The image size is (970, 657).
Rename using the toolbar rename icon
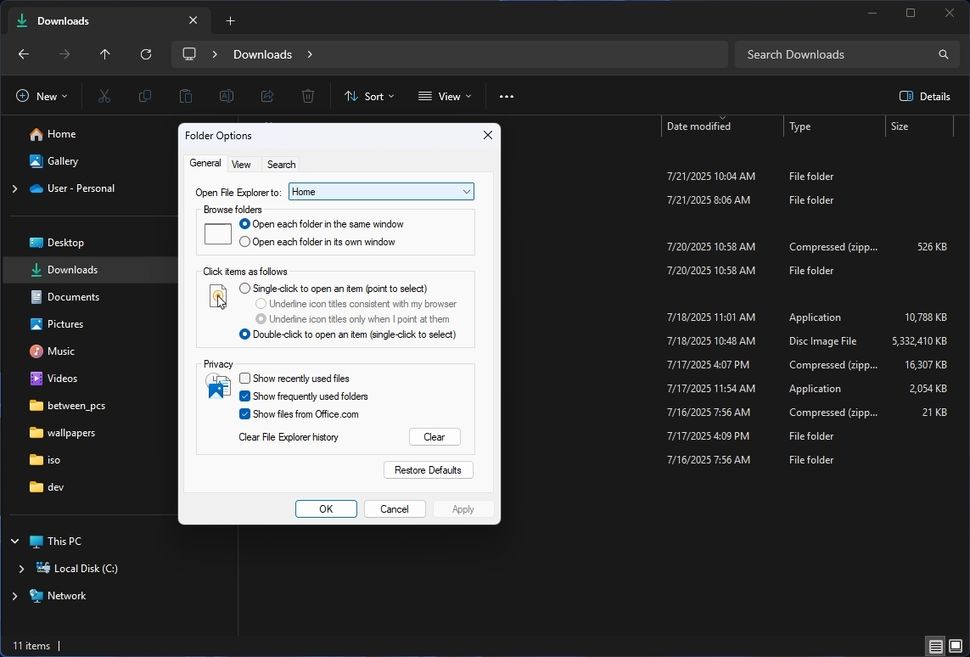(x=226, y=95)
